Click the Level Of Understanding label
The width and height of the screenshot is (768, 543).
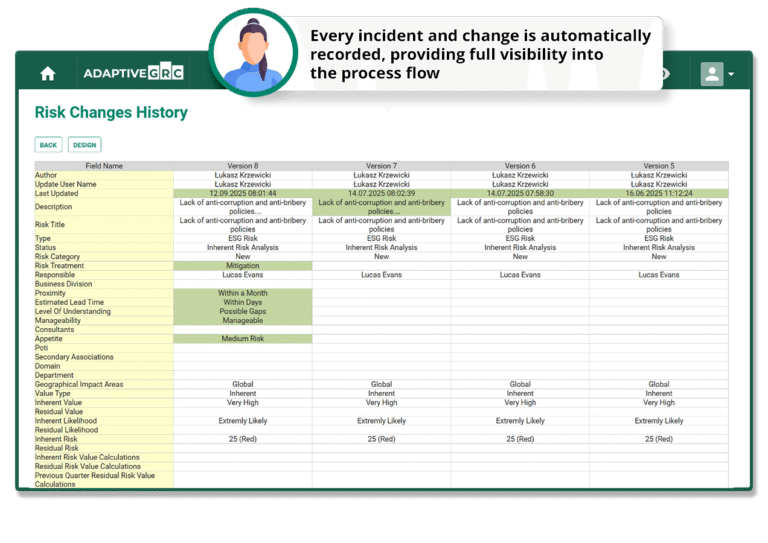[104, 311]
